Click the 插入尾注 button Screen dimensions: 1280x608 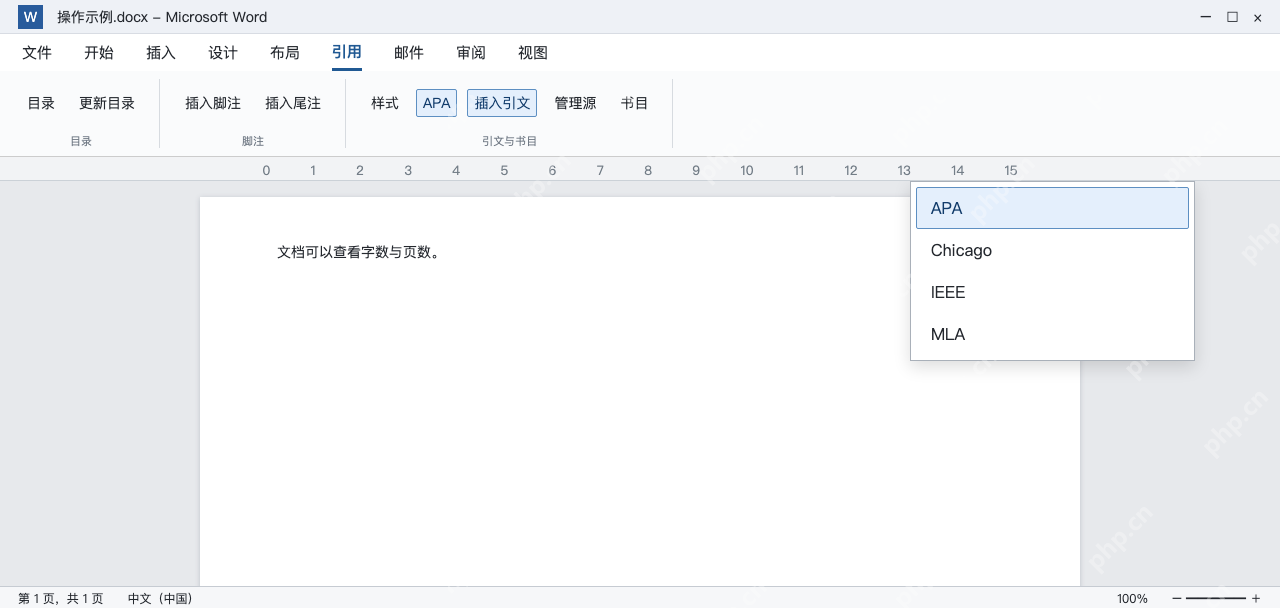293,103
